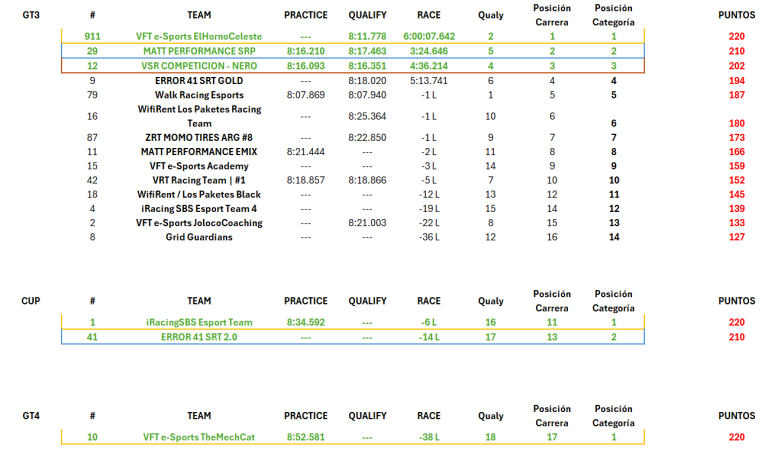
Task: Select the VFT e-Sports ElHornoCeleste team cell
Action: 199,36
